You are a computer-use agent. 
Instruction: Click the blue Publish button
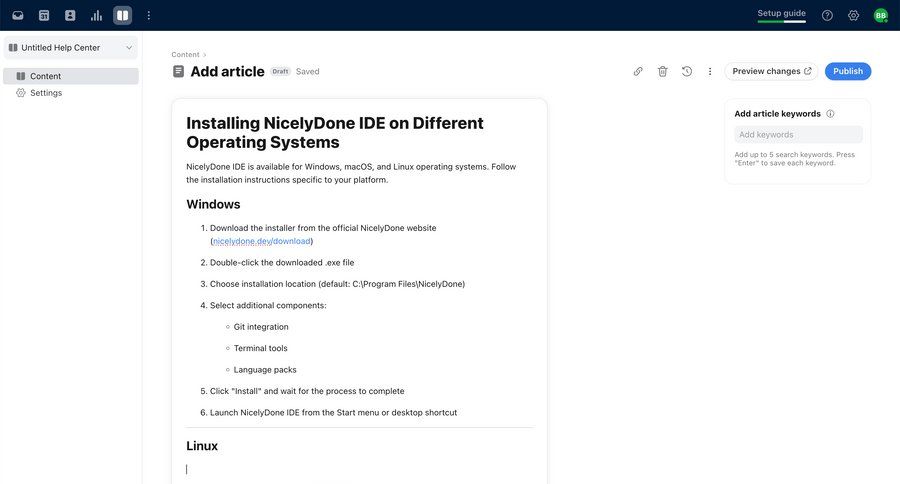(x=848, y=71)
